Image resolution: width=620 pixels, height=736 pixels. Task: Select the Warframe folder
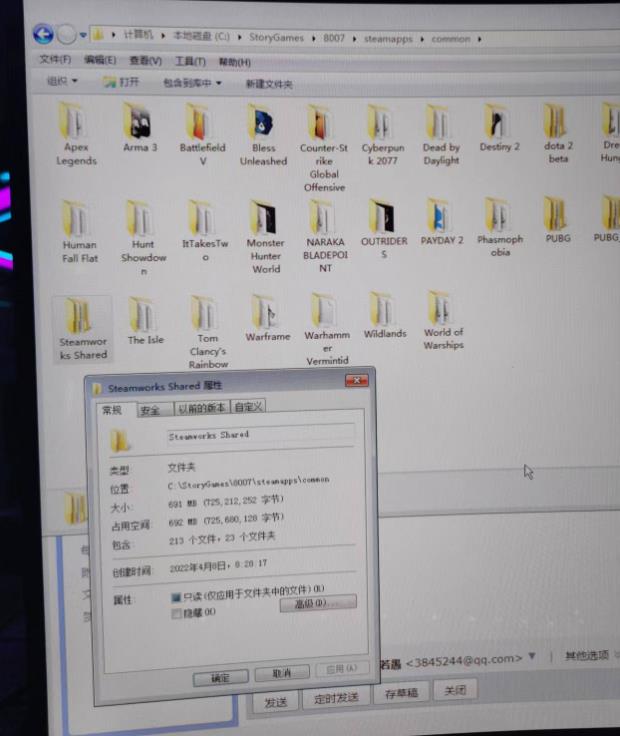point(268,319)
